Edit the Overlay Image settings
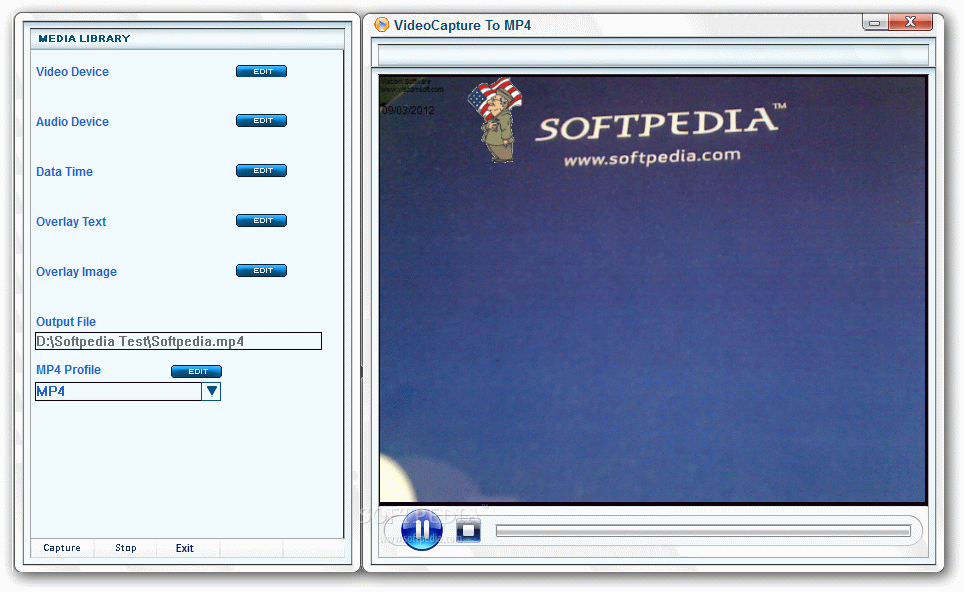 pyautogui.click(x=261, y=270)
